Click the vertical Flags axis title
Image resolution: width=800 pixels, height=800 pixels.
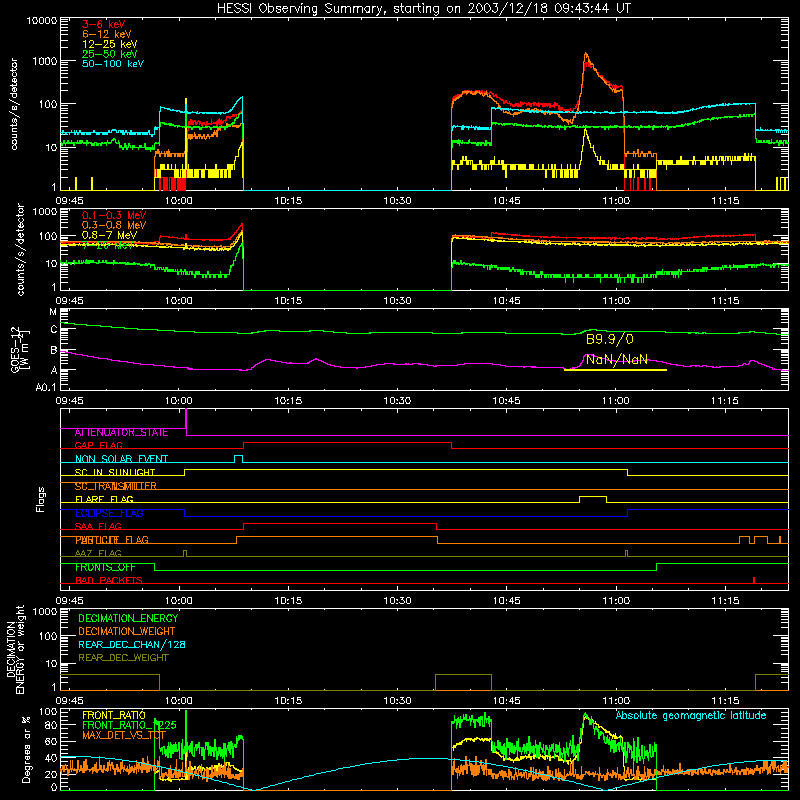[40, 499]
